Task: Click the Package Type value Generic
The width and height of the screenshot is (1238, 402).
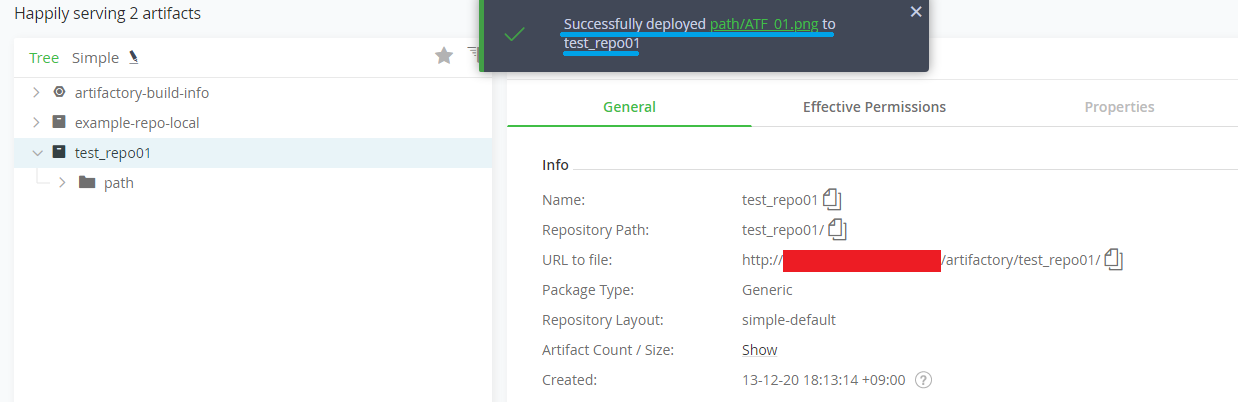Action: (767, 290)
